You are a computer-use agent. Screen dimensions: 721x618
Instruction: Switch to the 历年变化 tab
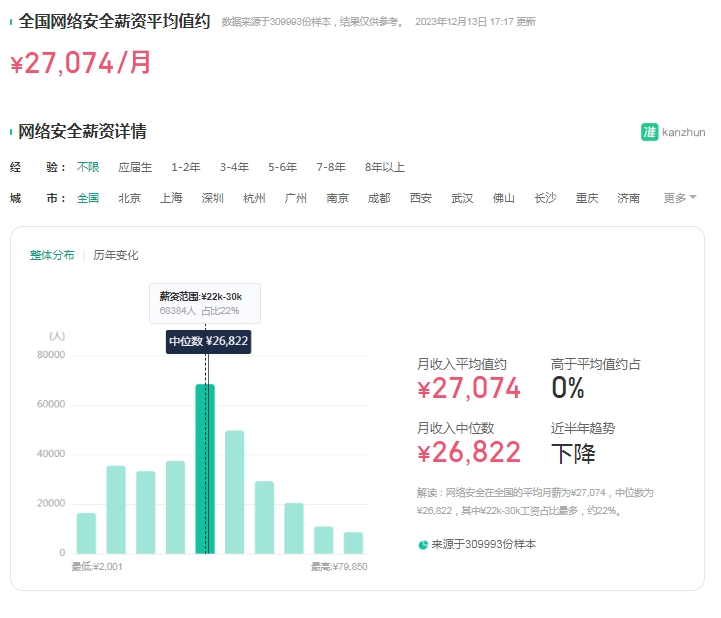tap(116, 255)
